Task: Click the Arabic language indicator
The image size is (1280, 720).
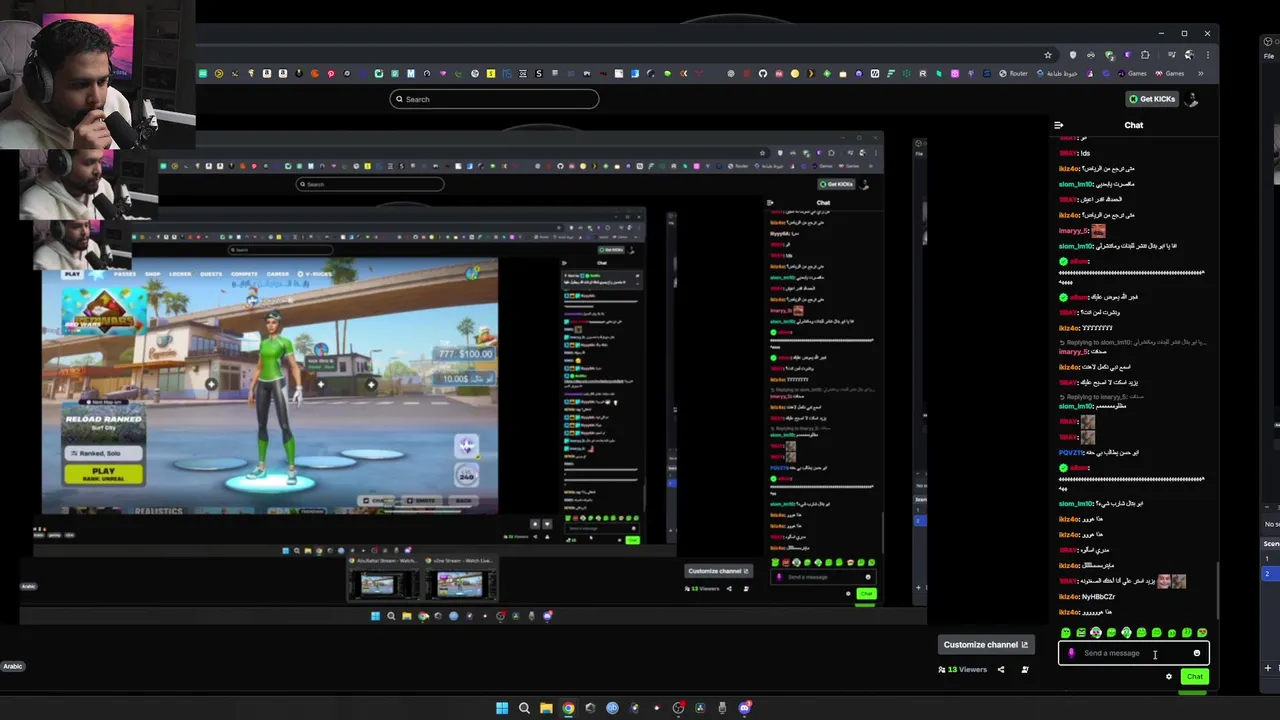Action: point(13,666)
